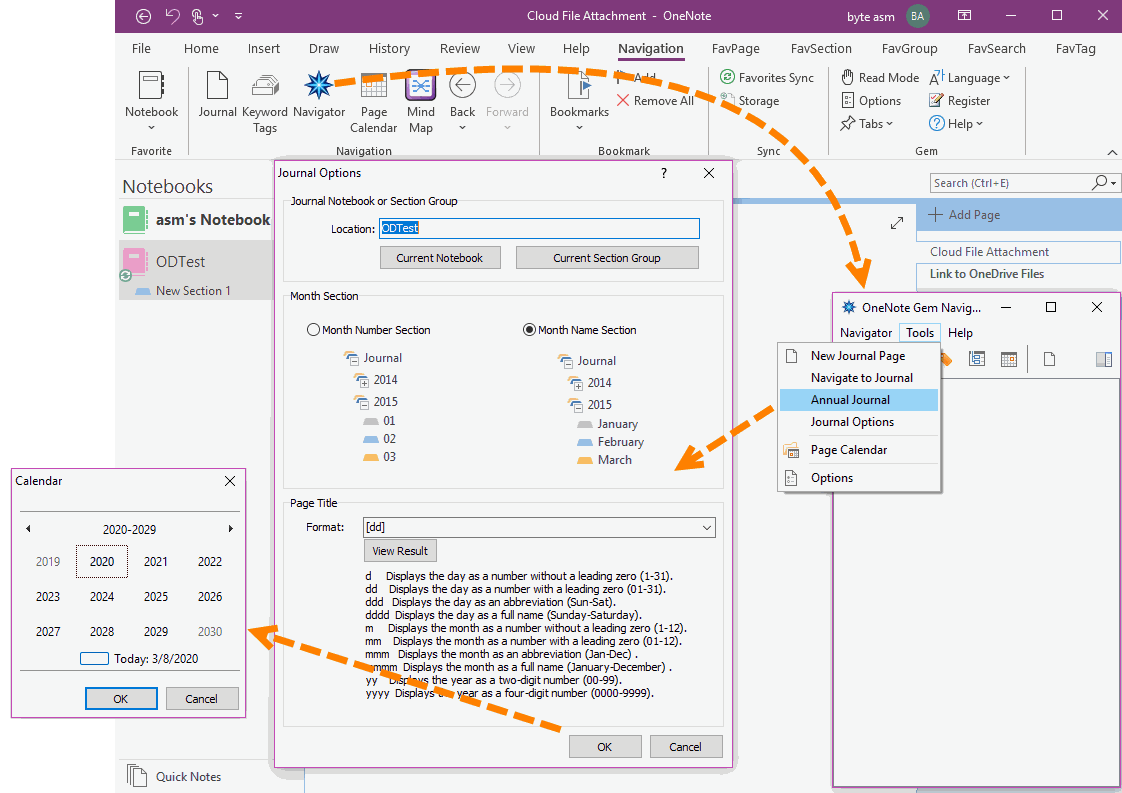
Task: Click the new page icon in Gem Navigator
Action: [1049, 358]
